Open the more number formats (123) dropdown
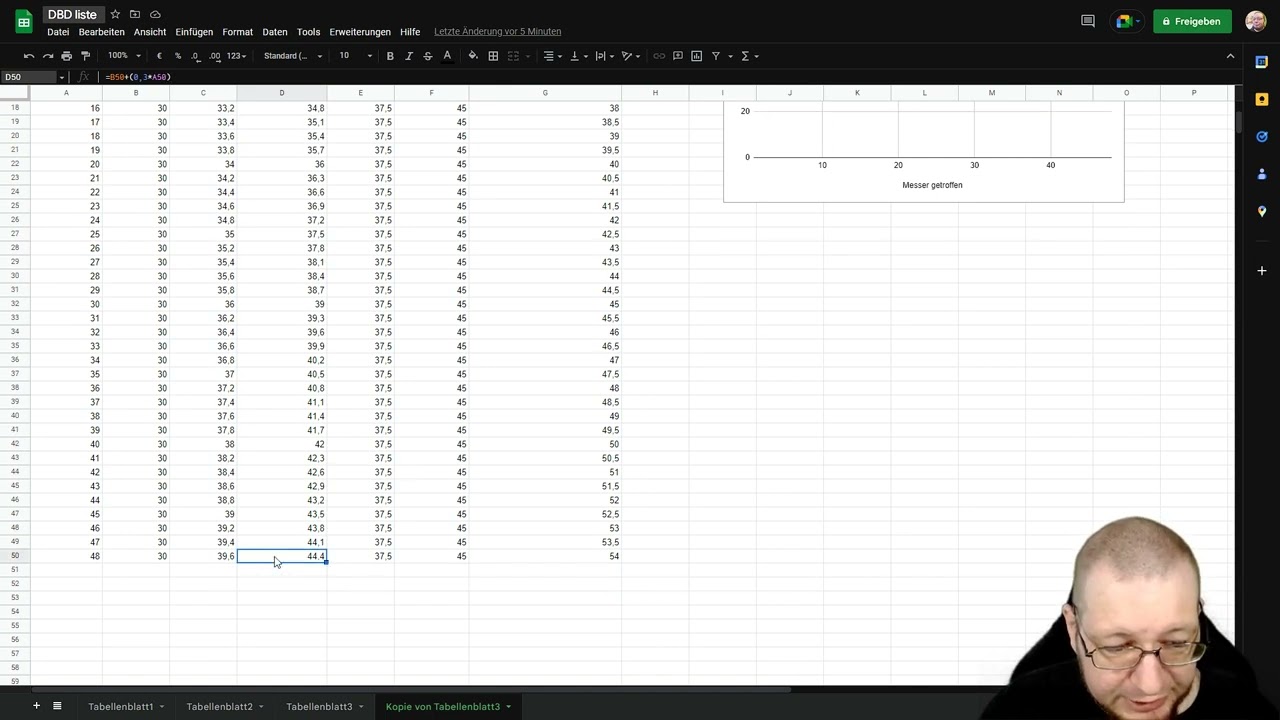This screenshot has height=720, width=1280. point(236,56)
